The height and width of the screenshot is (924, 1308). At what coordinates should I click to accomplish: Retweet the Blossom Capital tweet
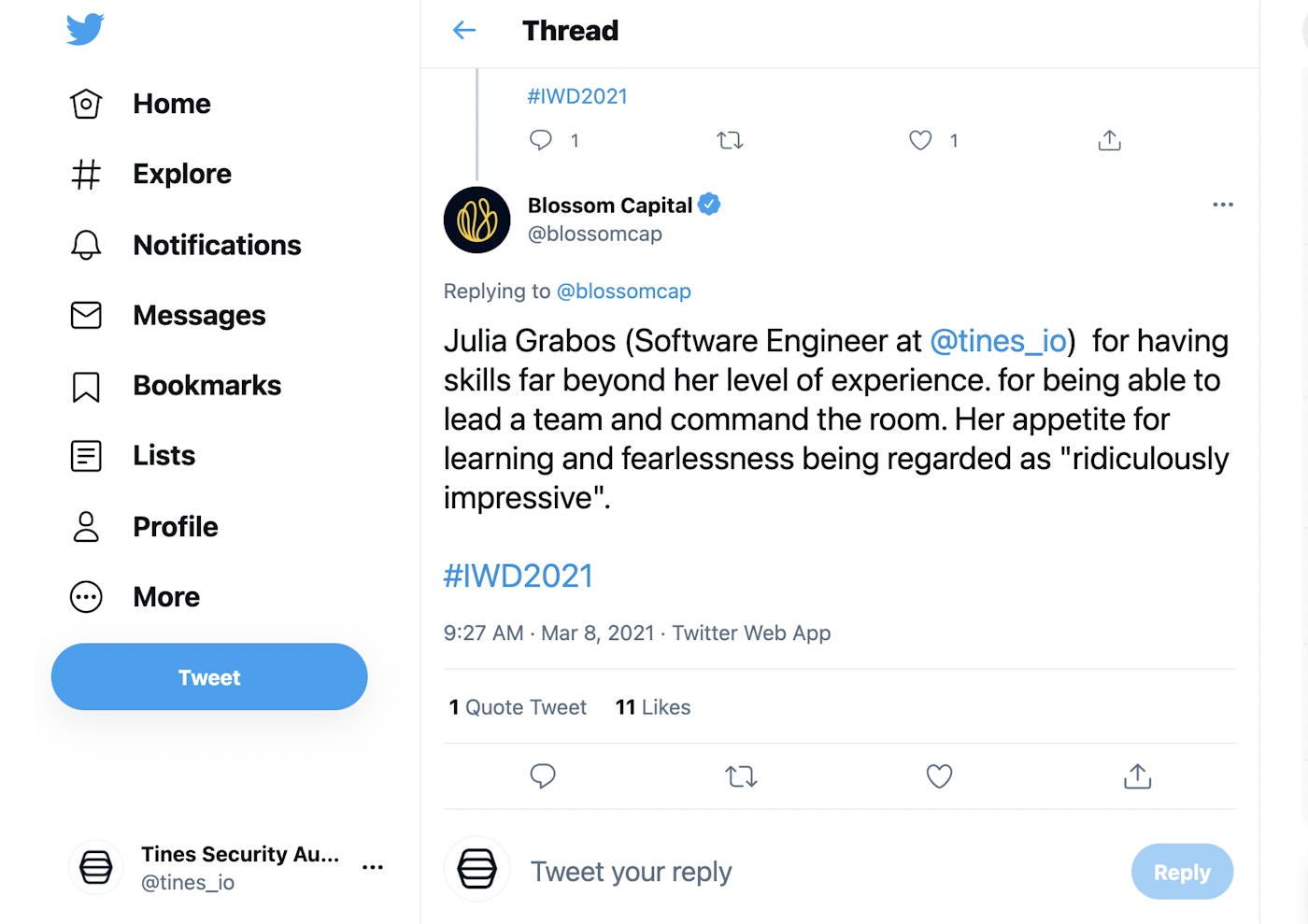(x=741, y=776)
